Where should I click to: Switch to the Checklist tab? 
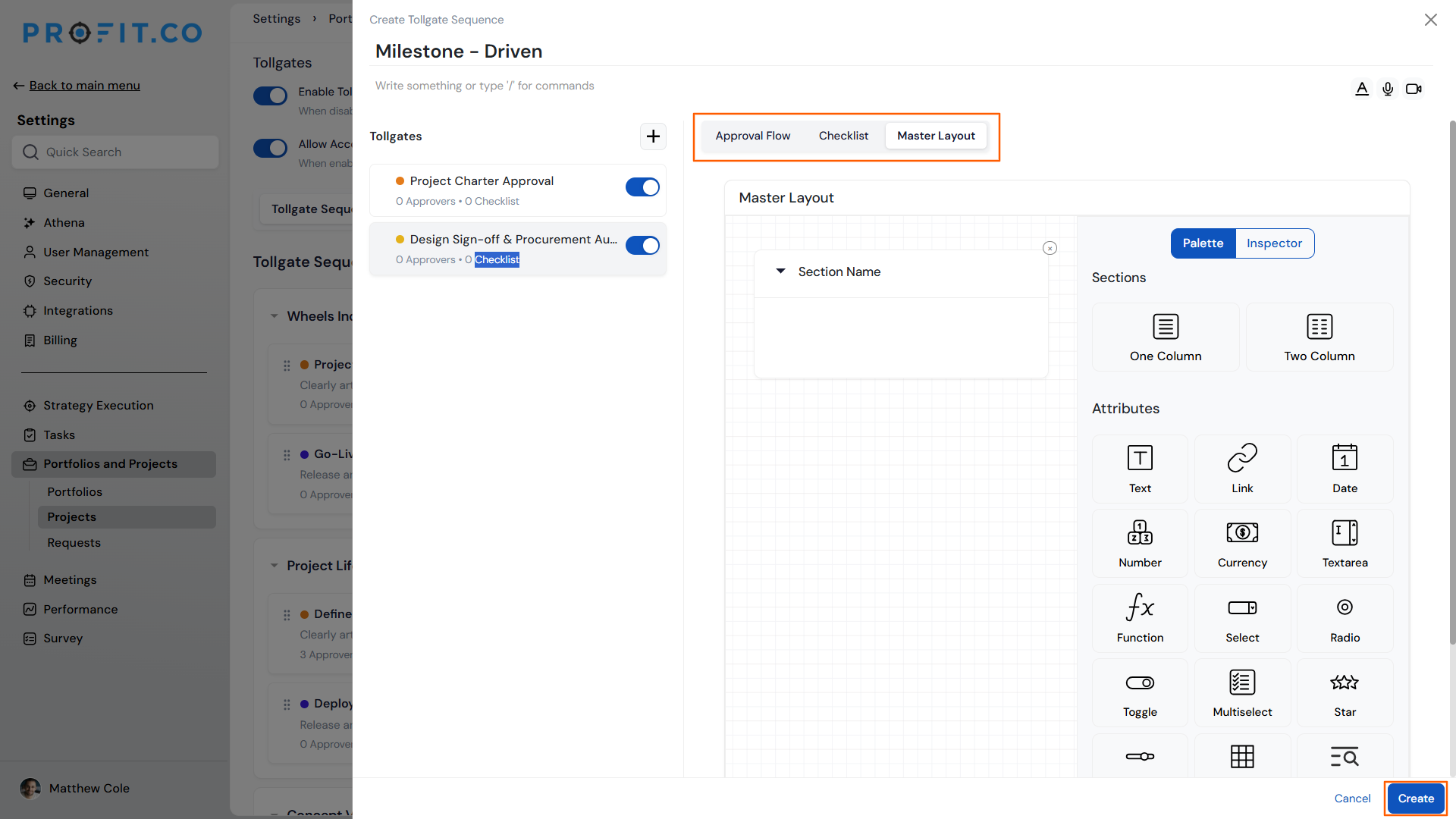(843, 136)
